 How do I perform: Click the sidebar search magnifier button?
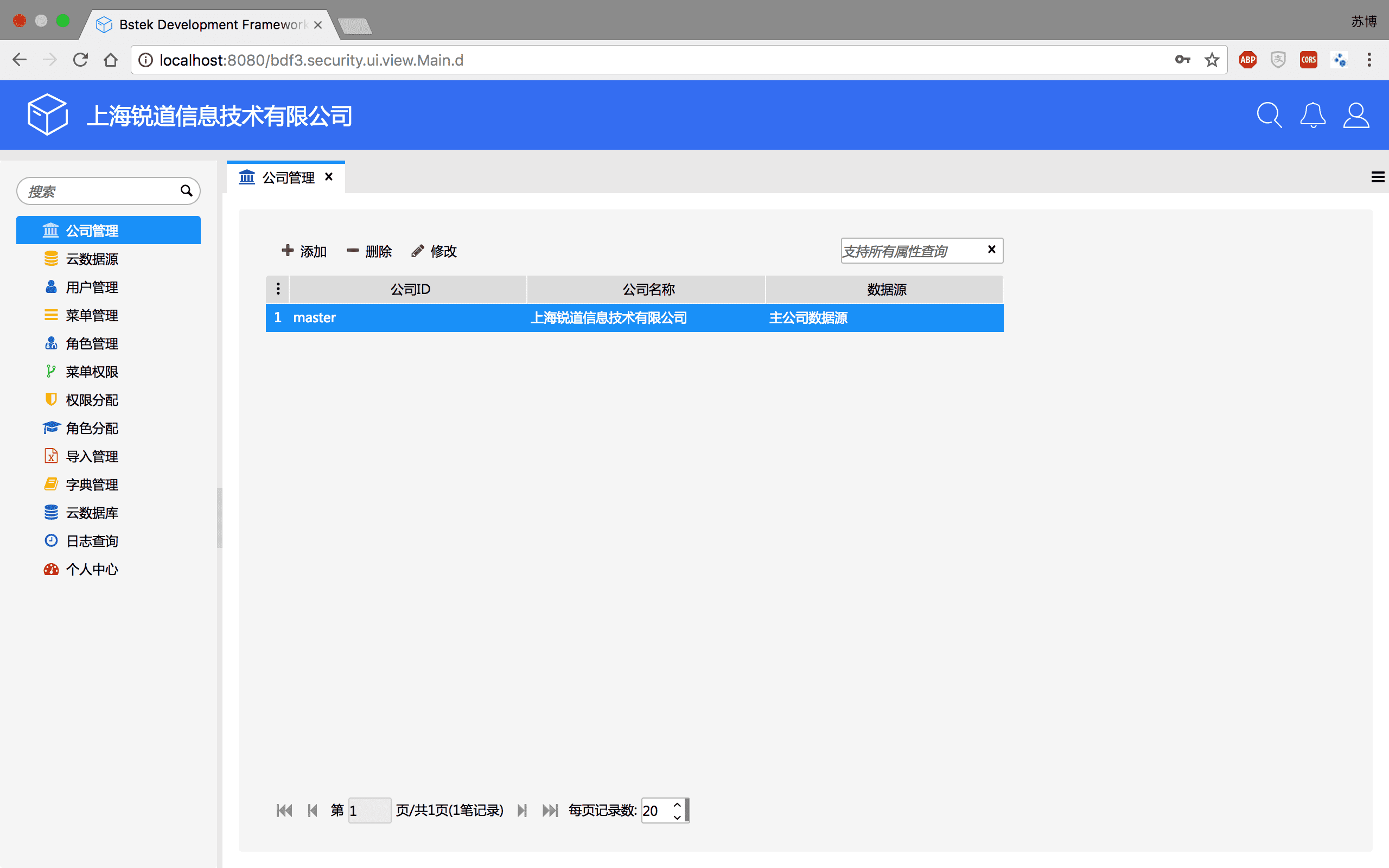186,190
